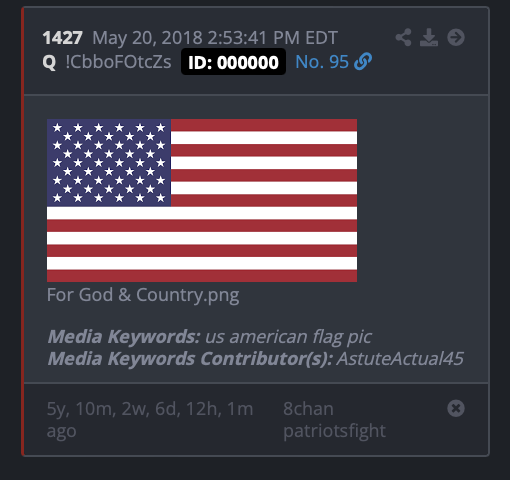The image size is (510, 480).
Task: Click the ID: 000000 badge
Action: 233,62
